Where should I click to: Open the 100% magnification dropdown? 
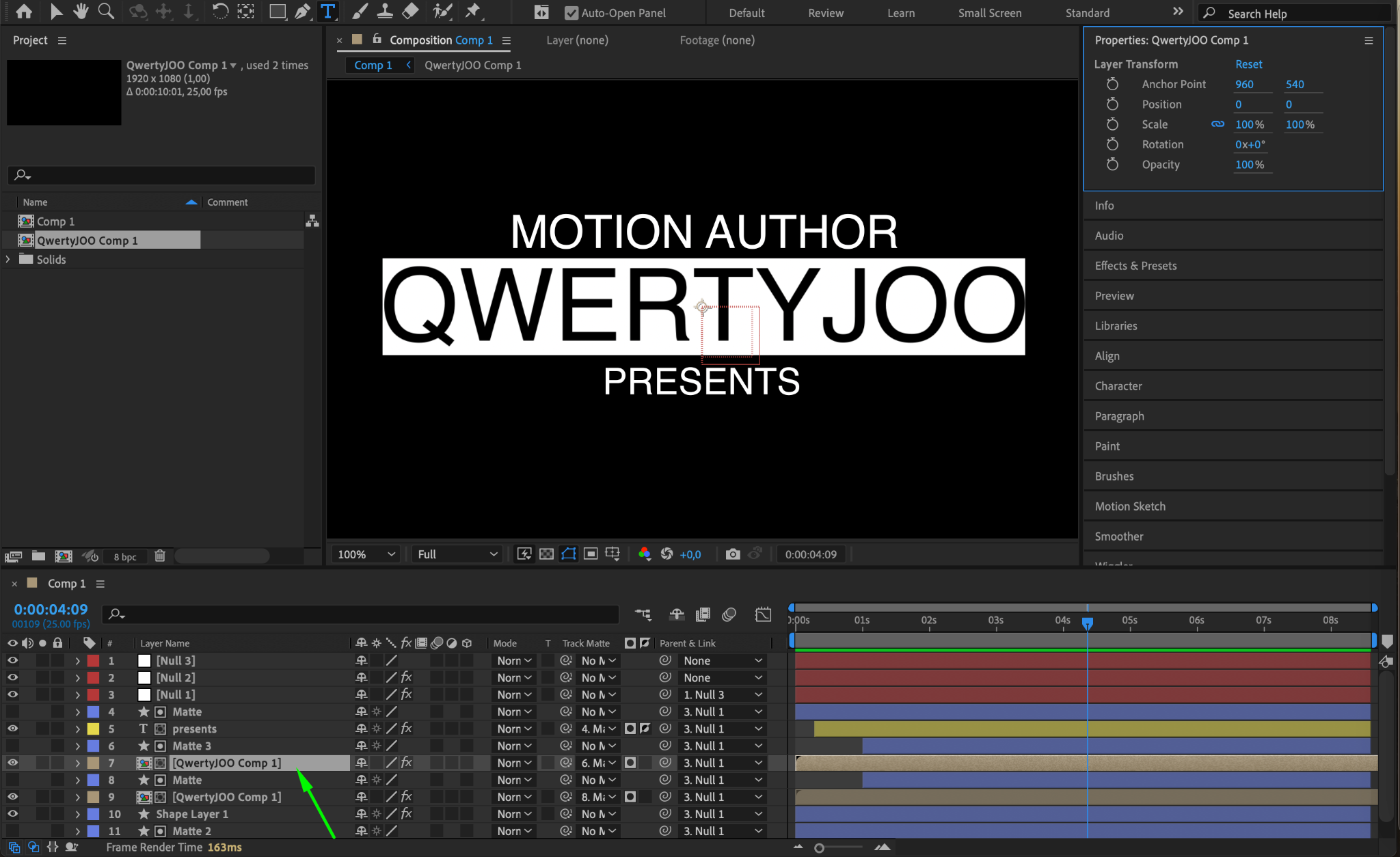(x=366, y=554)
